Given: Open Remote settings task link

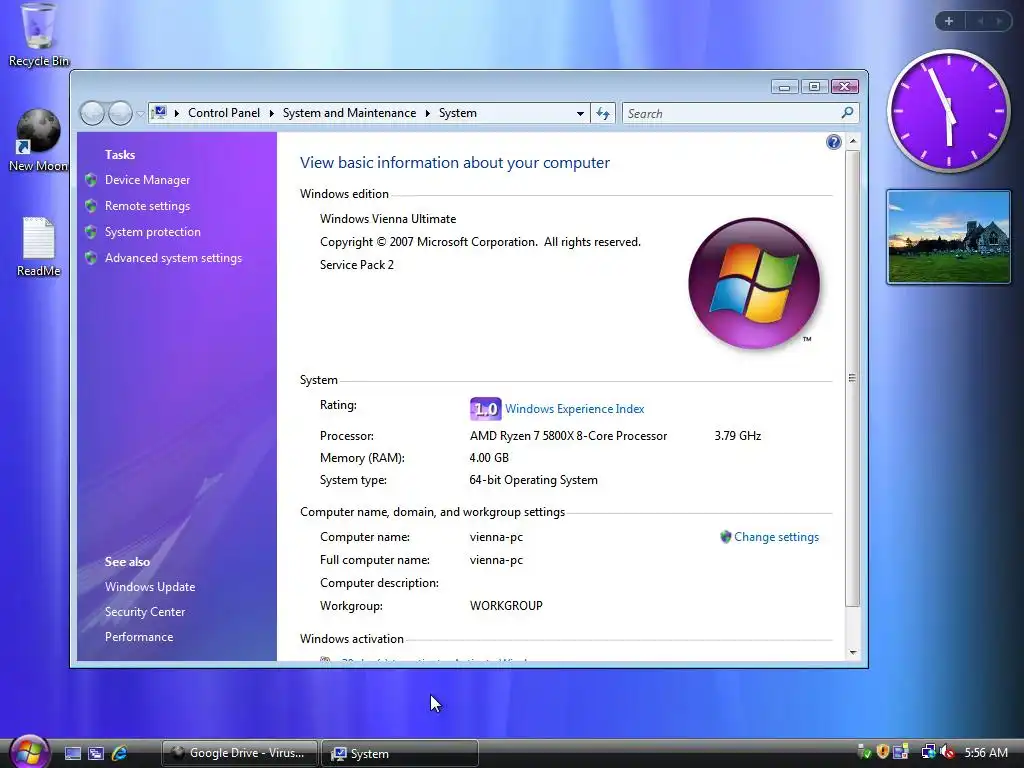Looking at the screenshot, I should tap(148, 206).
